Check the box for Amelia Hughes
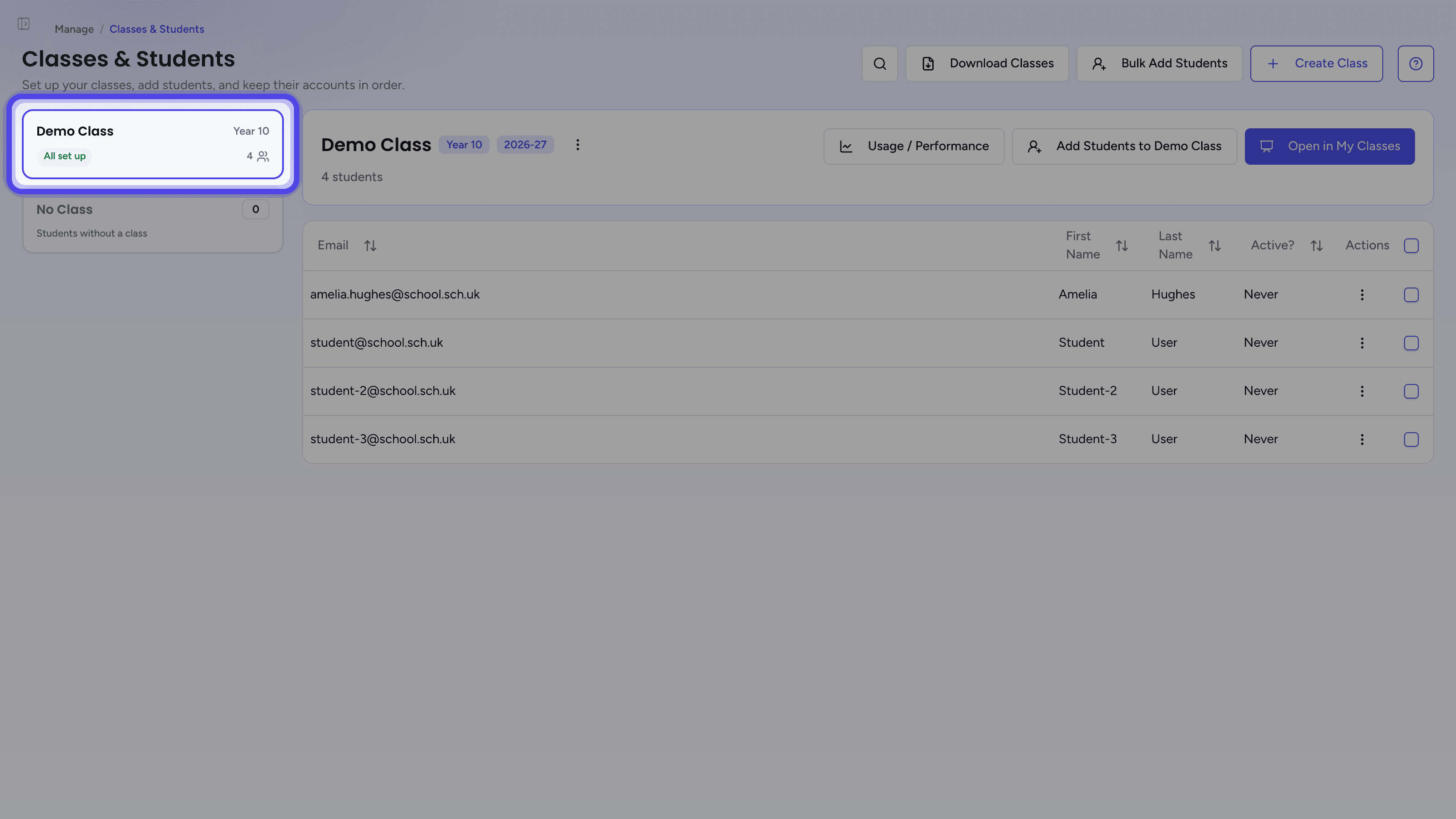The height and width of the screenshot is (819, 1456). (1411, 294)
